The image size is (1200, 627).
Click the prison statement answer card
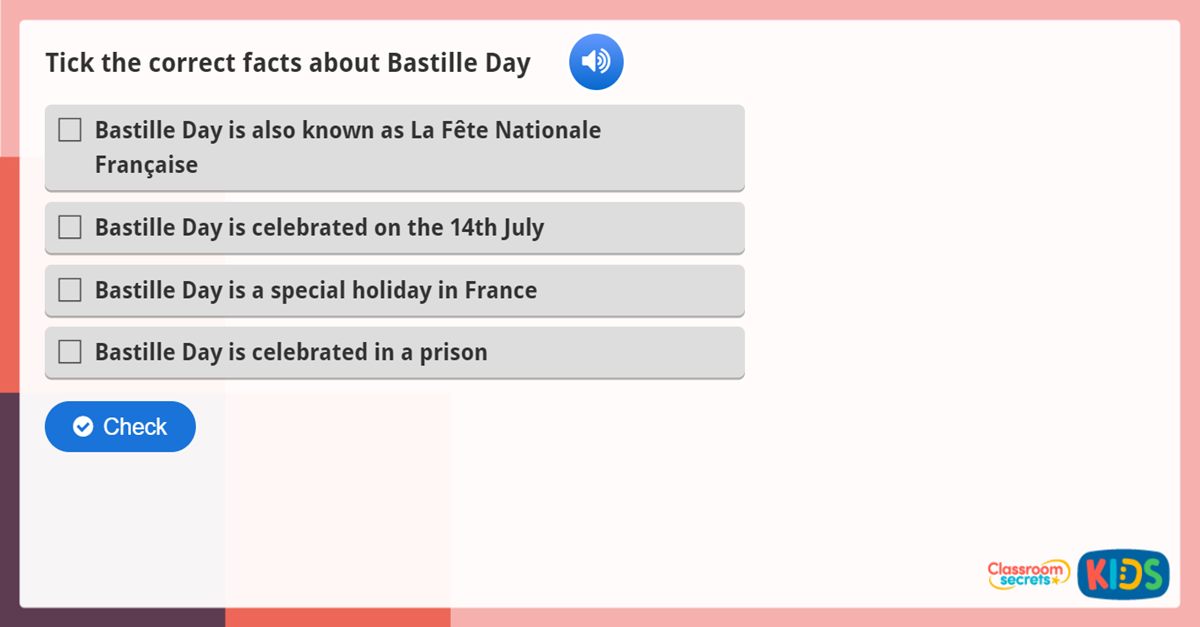(x=395, y=352)
